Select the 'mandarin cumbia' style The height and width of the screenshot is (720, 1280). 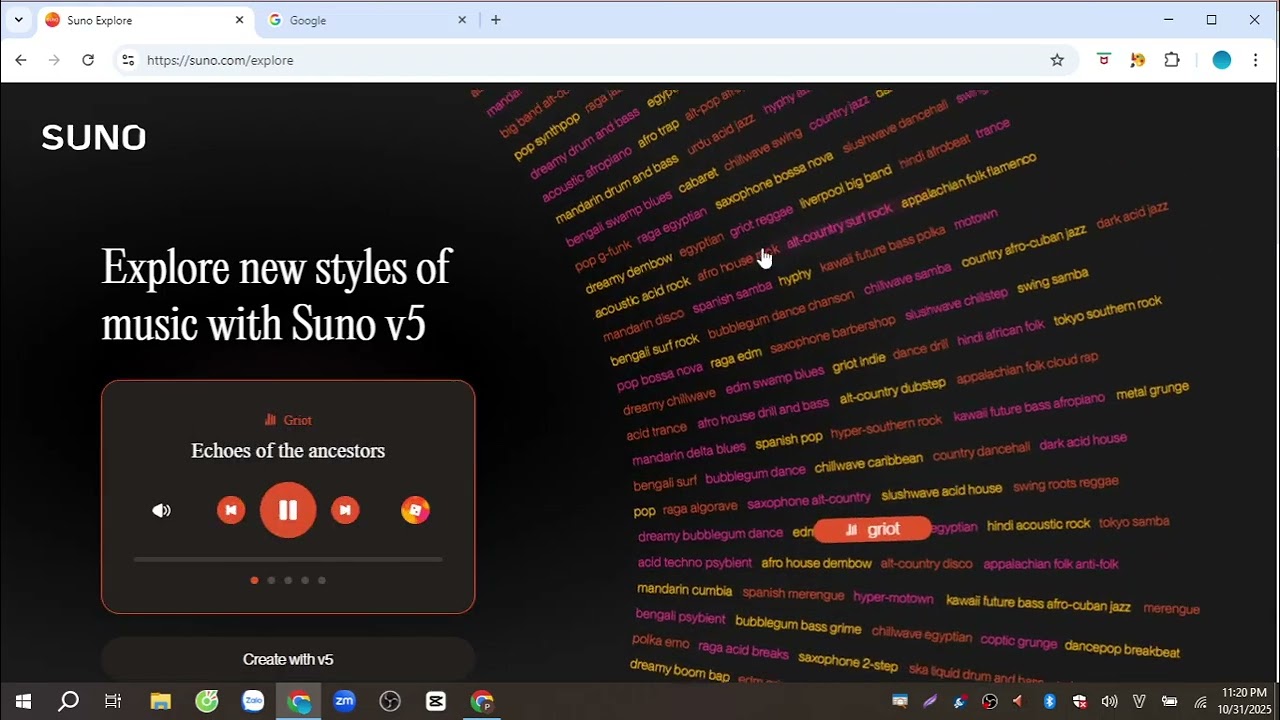pos(685,590)
